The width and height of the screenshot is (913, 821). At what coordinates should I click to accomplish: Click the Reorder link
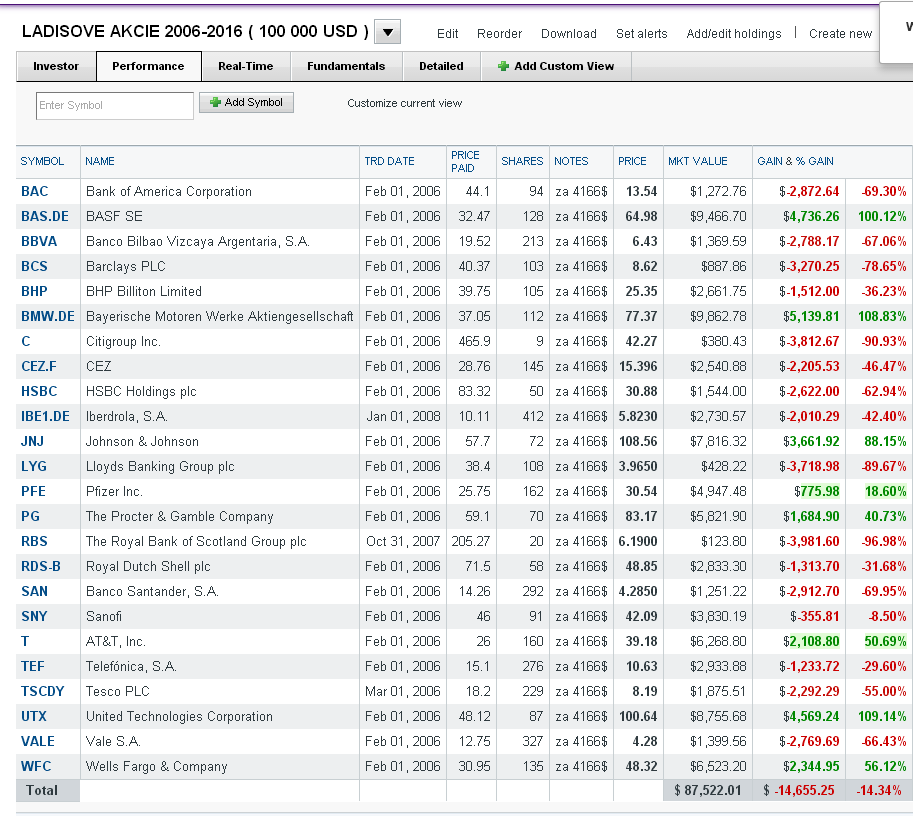click(x=500, y=34)
